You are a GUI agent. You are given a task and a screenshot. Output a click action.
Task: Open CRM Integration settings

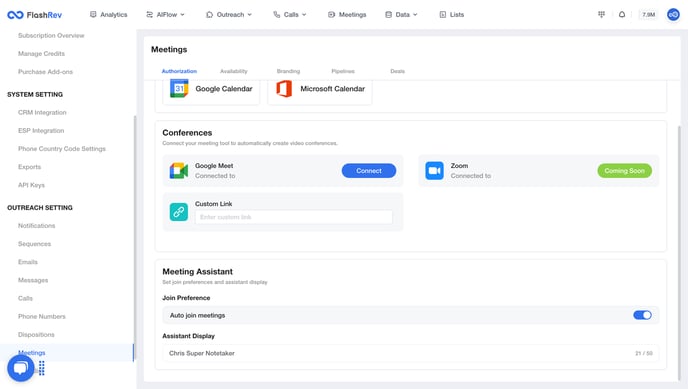tap(42, 112)
